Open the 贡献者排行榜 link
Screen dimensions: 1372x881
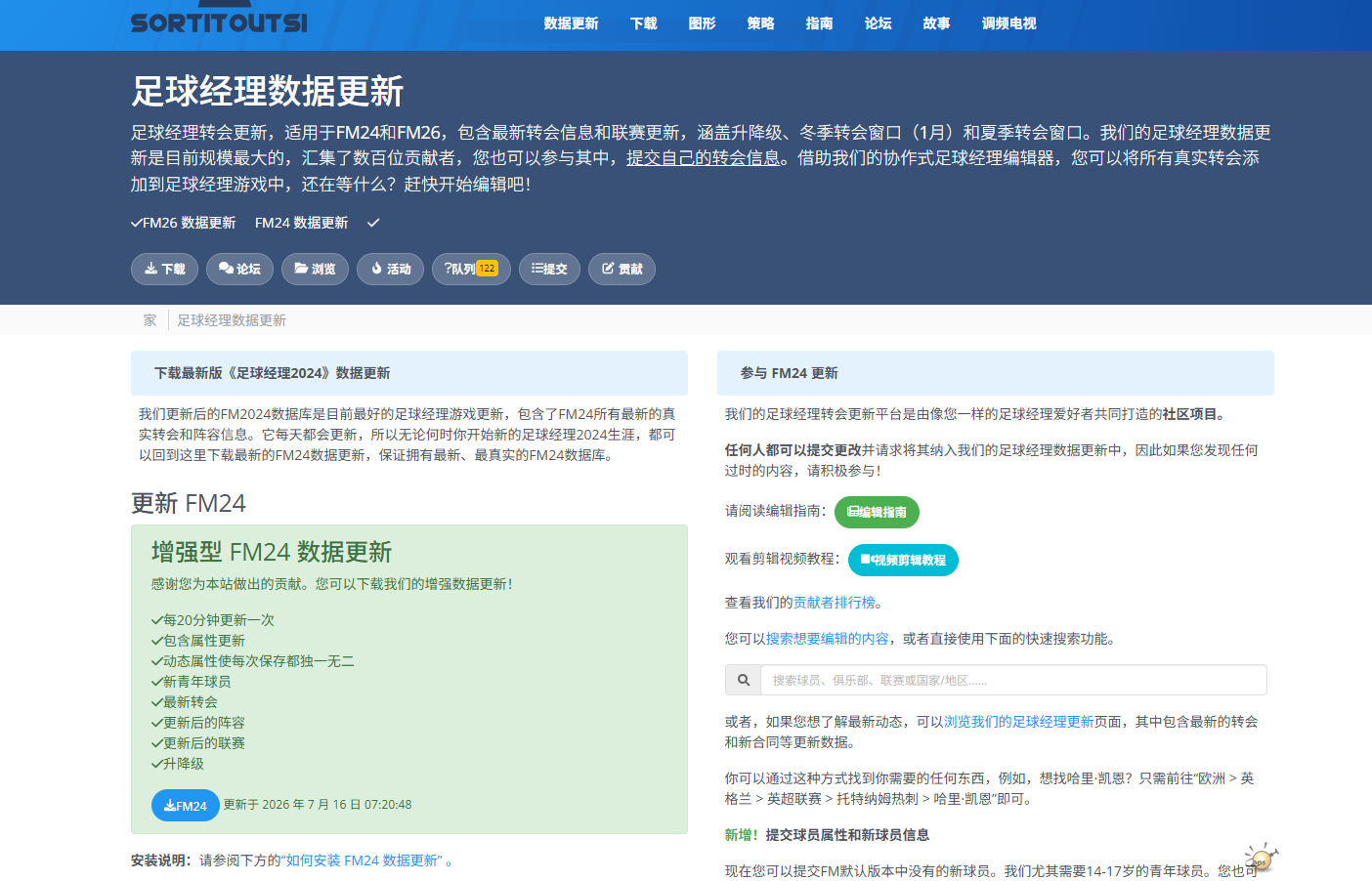(834, 603)
